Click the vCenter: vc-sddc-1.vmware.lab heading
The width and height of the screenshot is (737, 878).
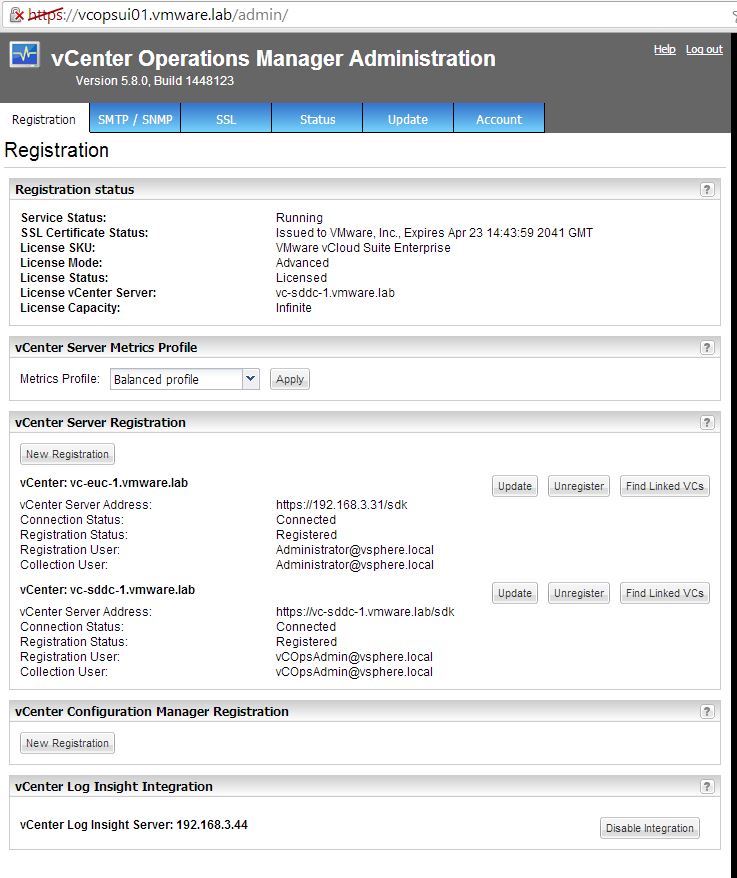107,590
